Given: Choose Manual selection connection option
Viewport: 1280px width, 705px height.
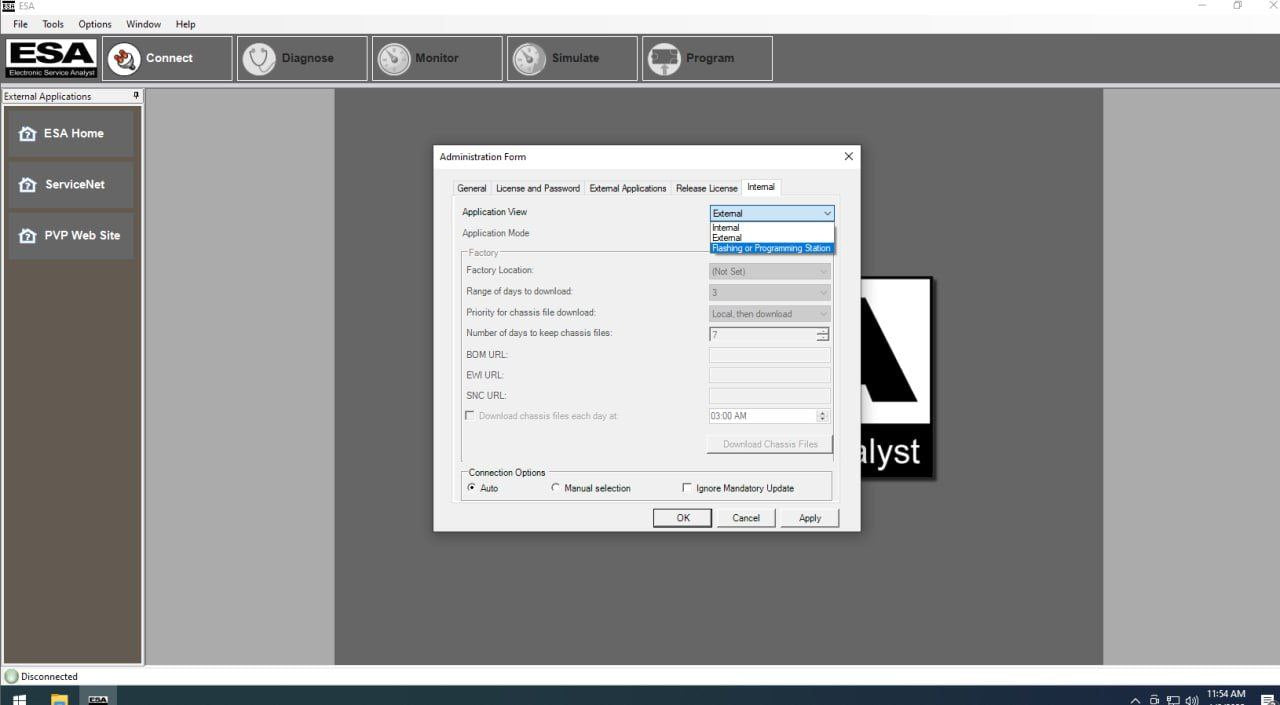Looking at the screenshot, I should coord(556,488).
